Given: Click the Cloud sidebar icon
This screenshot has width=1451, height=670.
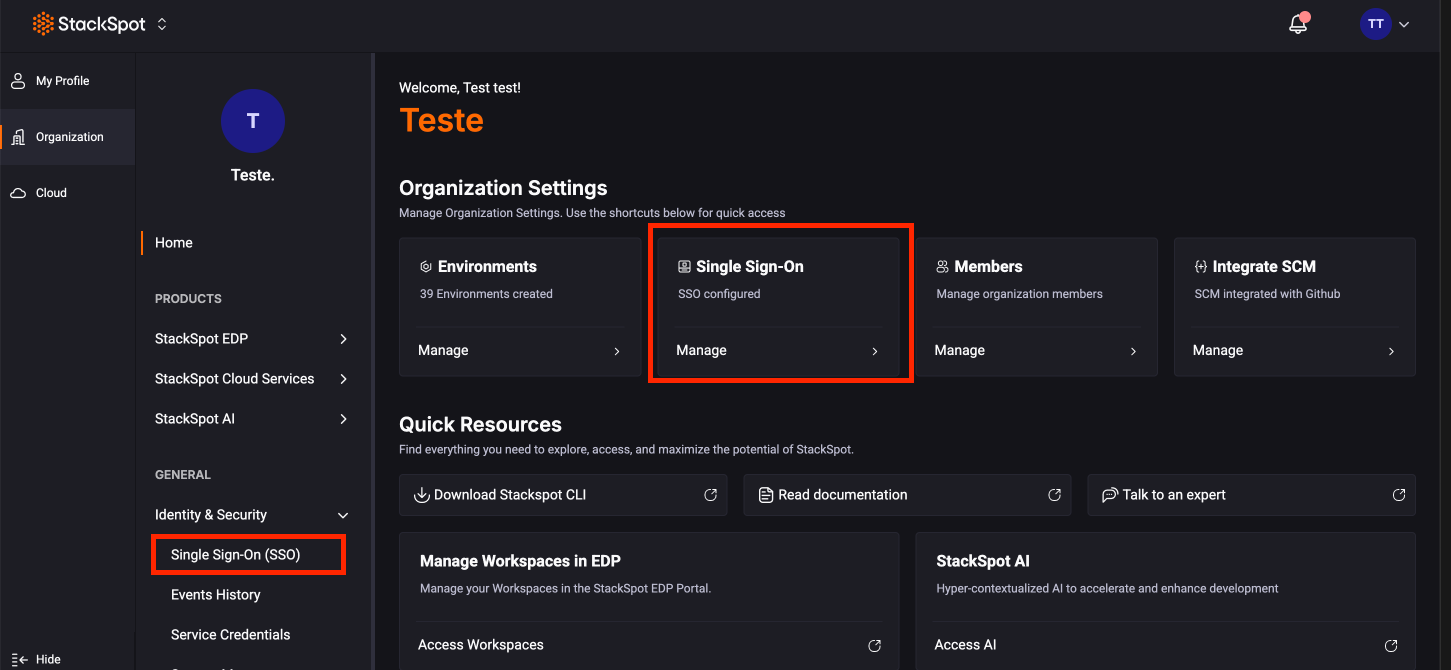Looking at the screenshot, I should 19,192.
